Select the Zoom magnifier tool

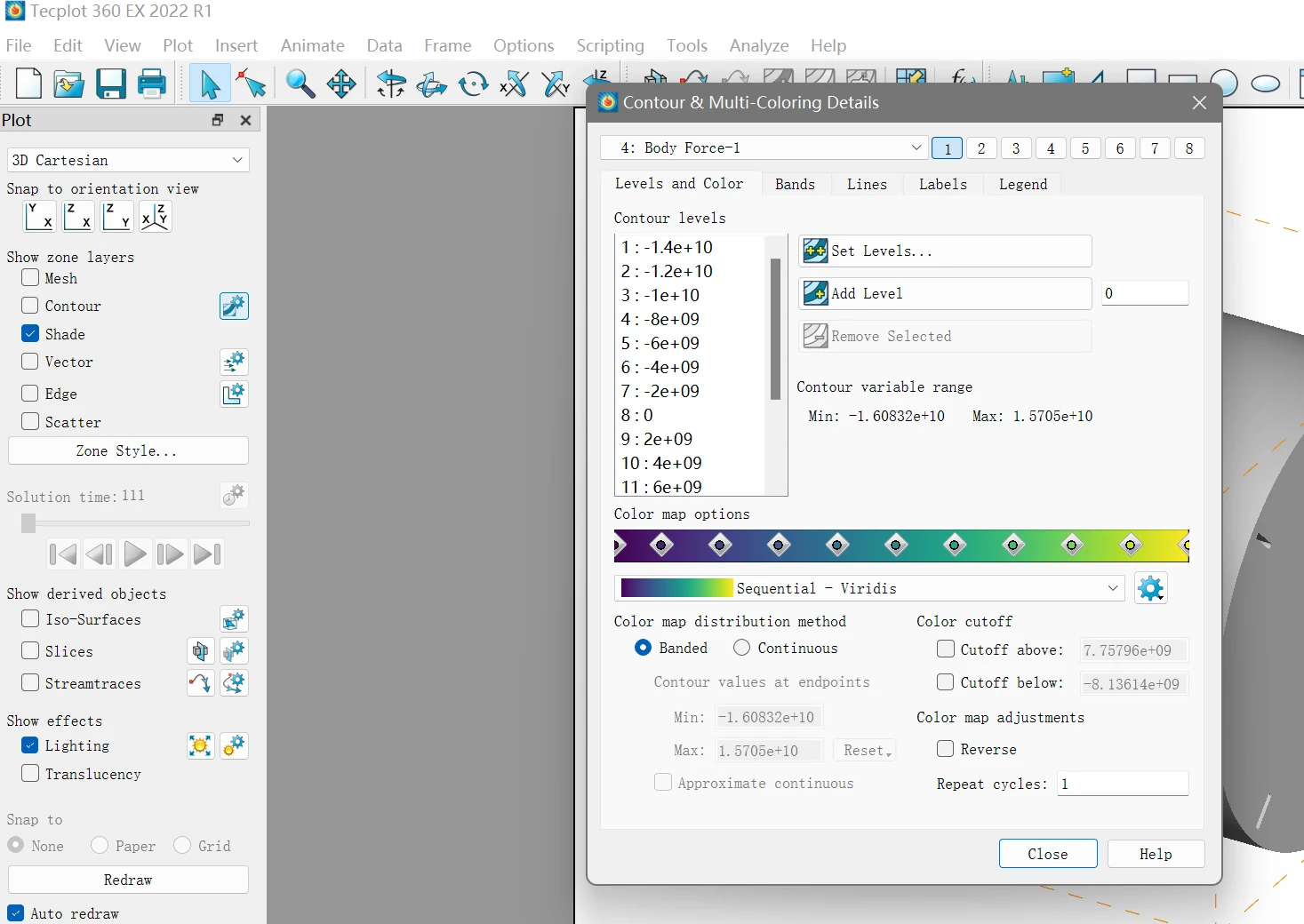pos(300,84)
